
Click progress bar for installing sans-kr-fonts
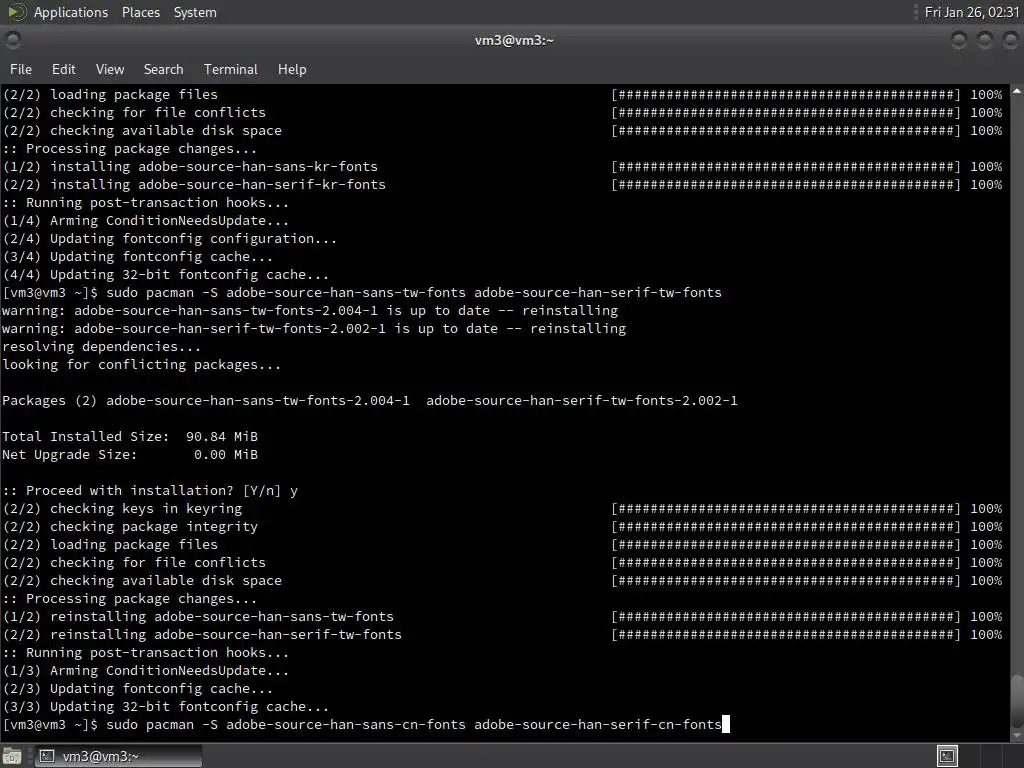click(786, 167)
